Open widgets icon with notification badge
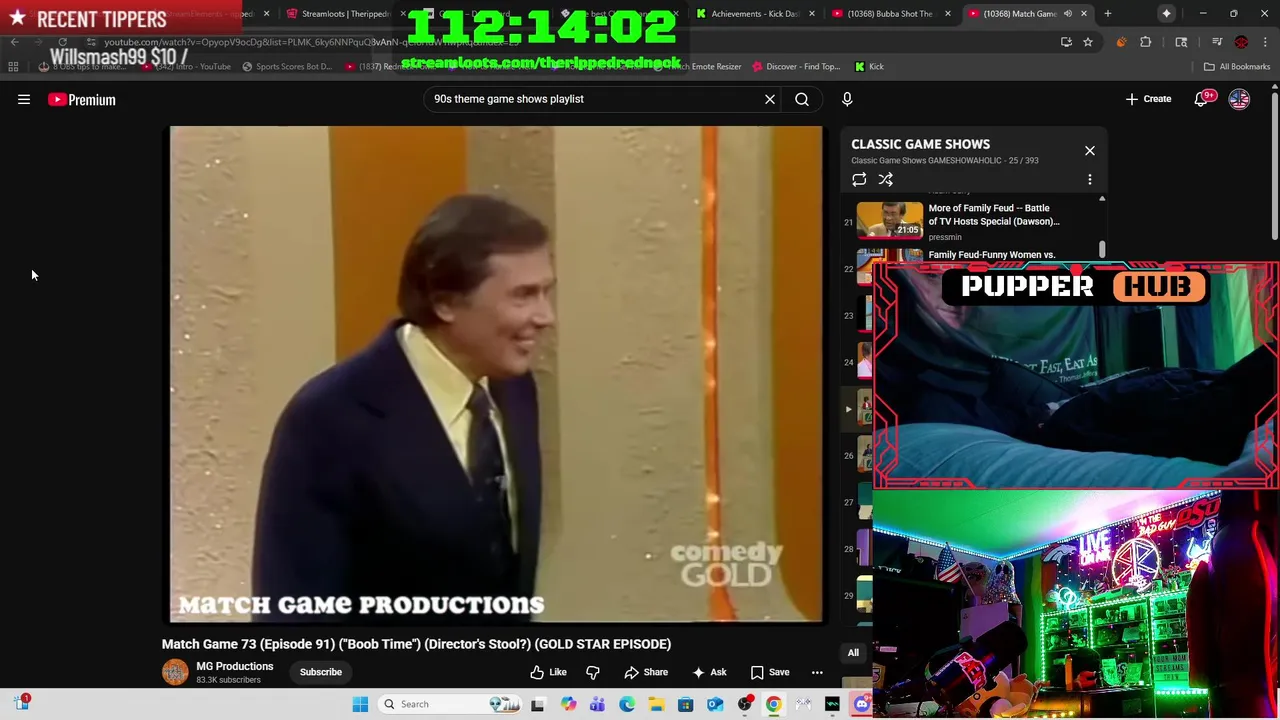The height and width of the screenshot is (720, 1280). click(21, 703)
